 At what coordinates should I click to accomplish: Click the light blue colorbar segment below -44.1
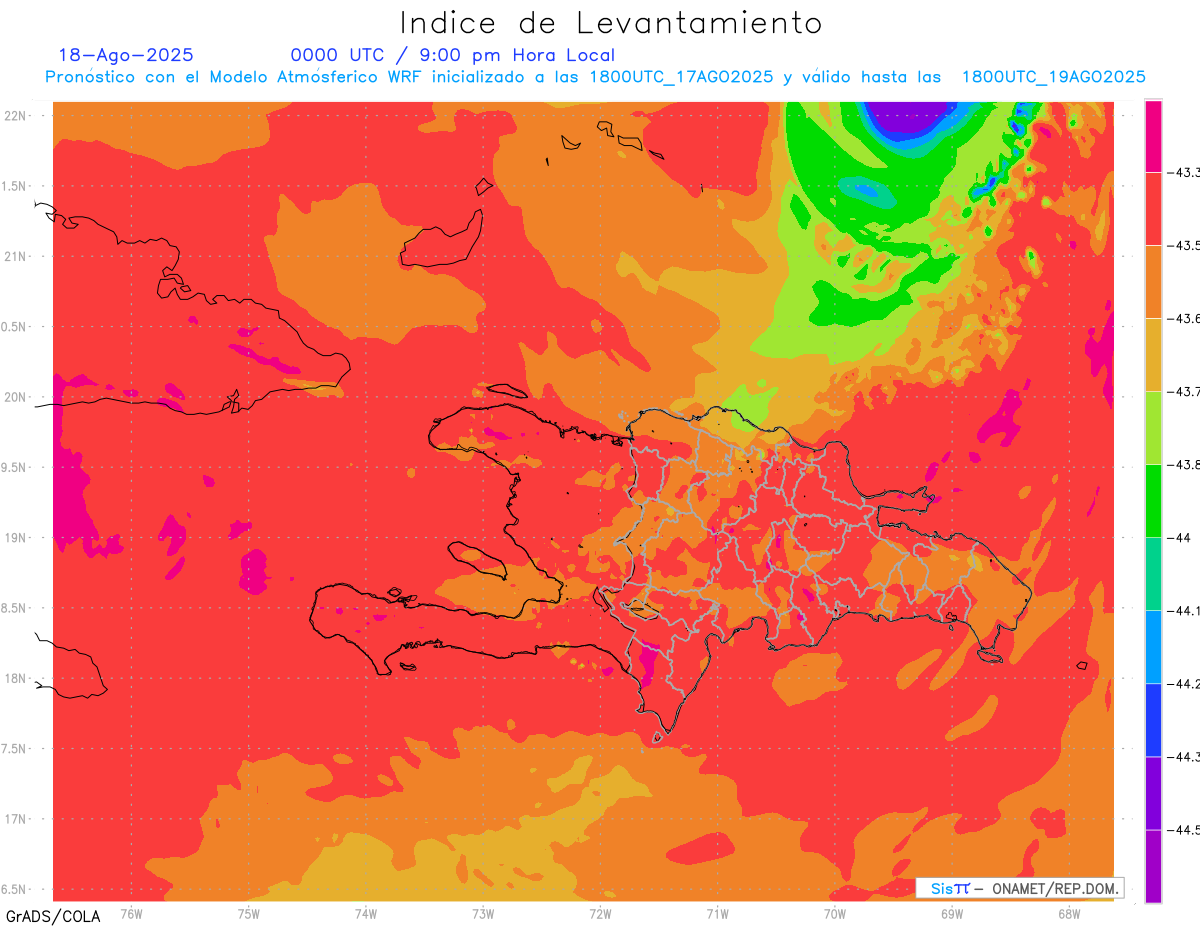pyautogui.click(x=1153, y=647)
